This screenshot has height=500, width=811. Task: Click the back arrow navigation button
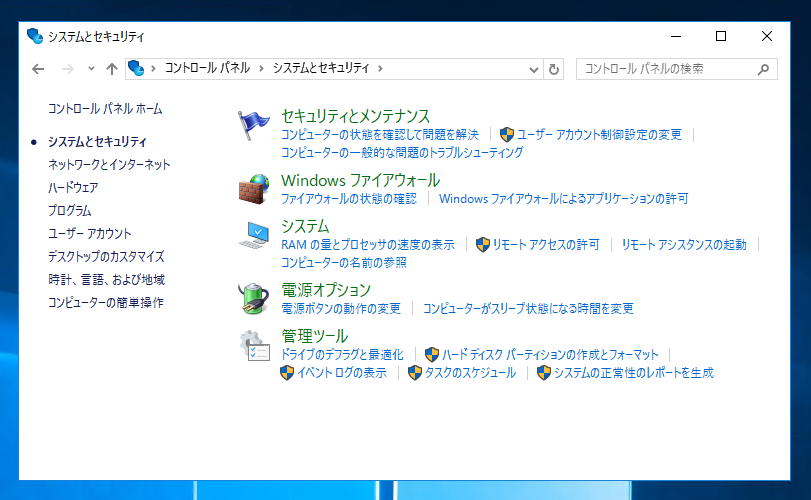pos(38,69)
